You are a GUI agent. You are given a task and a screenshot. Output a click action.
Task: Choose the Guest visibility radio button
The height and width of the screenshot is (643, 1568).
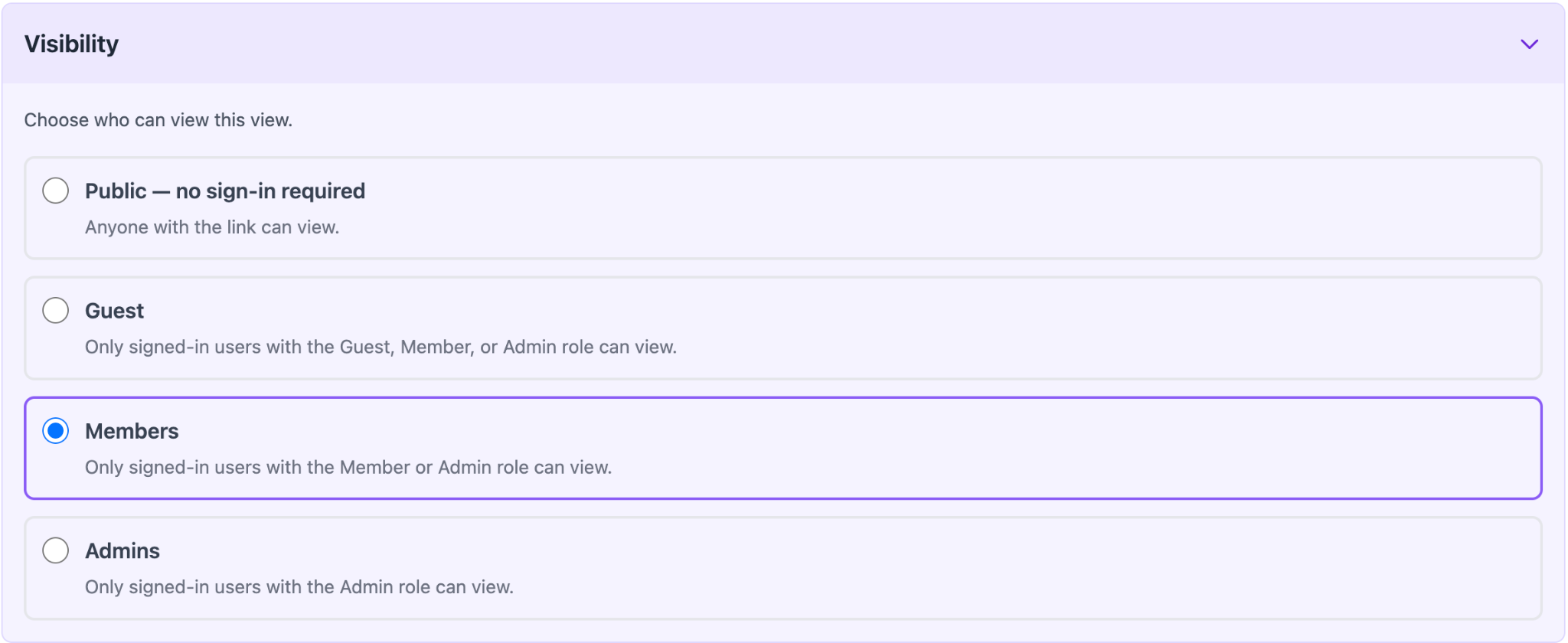coord(55,310)
